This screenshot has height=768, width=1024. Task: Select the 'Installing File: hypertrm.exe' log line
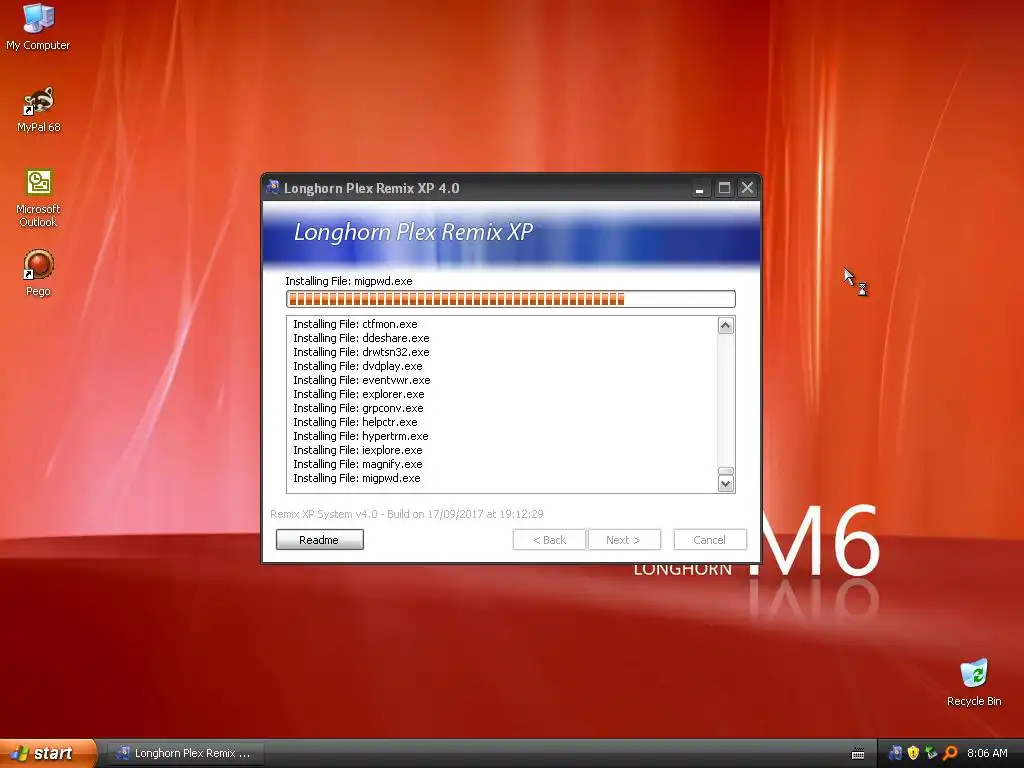tap(360, 436)
